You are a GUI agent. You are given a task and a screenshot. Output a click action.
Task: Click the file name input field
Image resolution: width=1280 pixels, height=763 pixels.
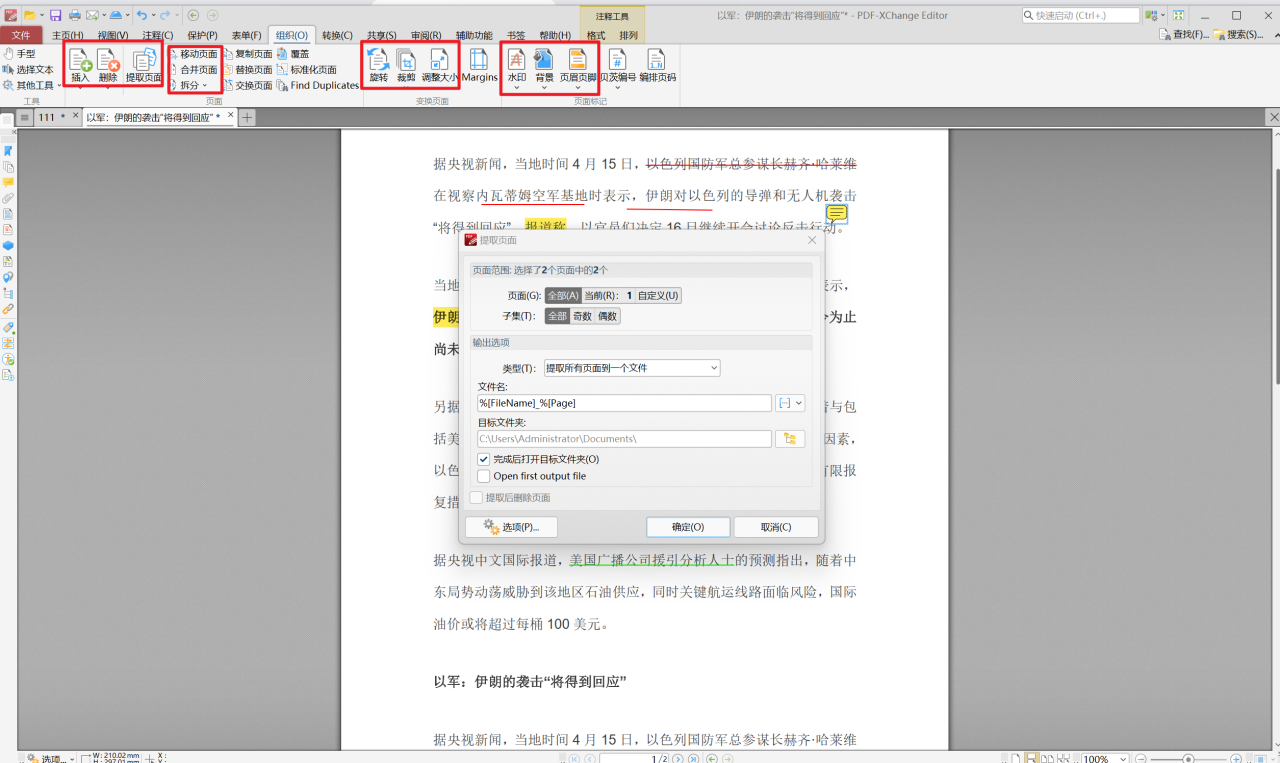pos(625,403)
